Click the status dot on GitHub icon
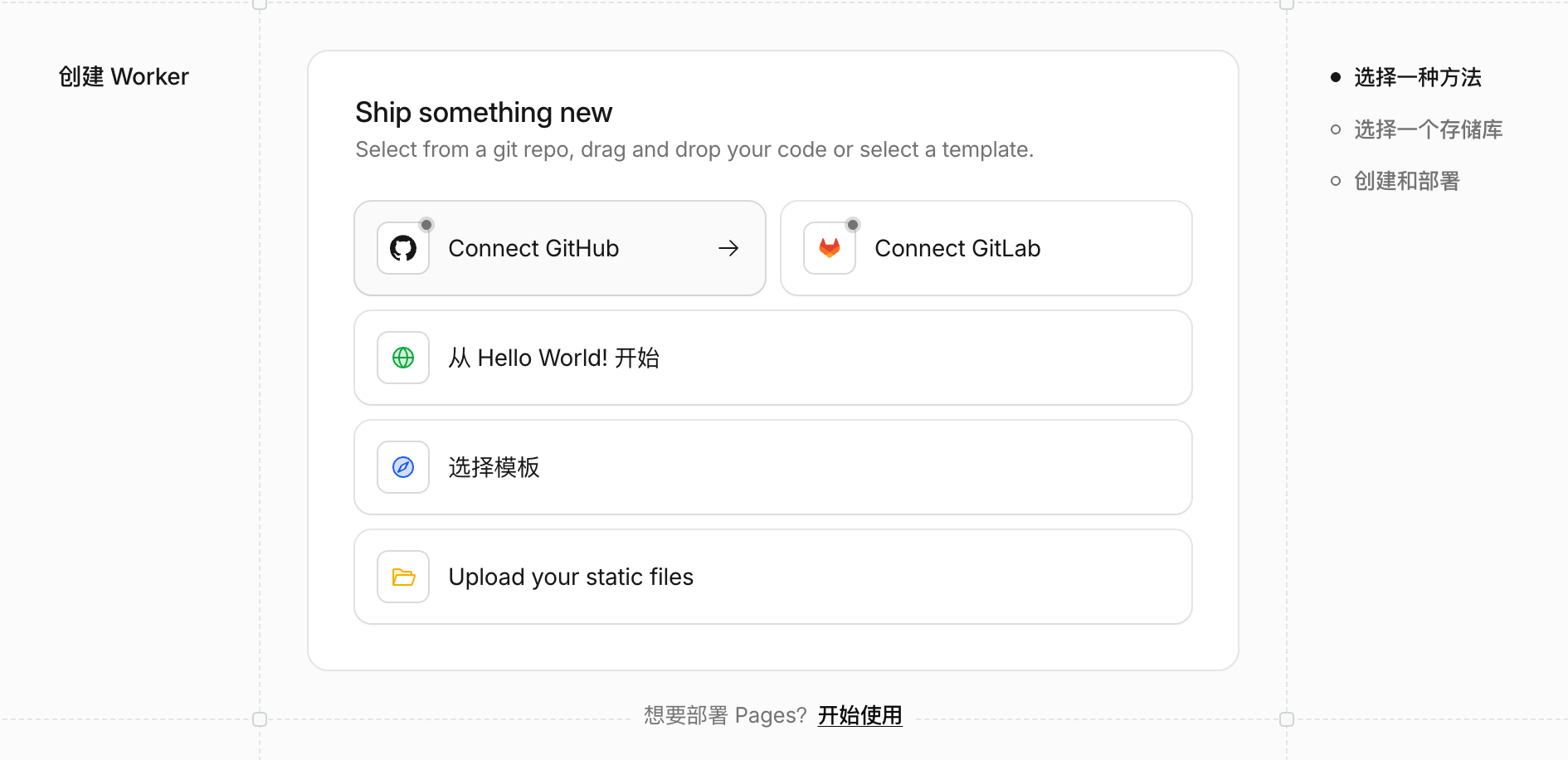Image resolution: width=1568 pixels, height=760 pixels. click(x=426, y=225)
